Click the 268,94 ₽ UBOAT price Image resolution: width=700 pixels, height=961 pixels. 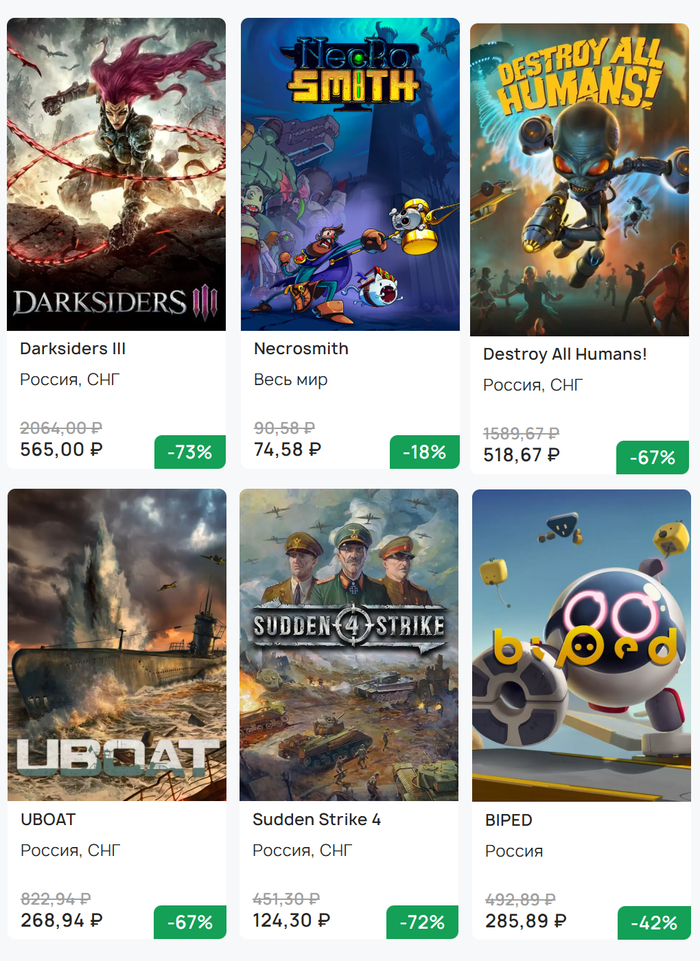pyautogui.click(x=61, y=920)
